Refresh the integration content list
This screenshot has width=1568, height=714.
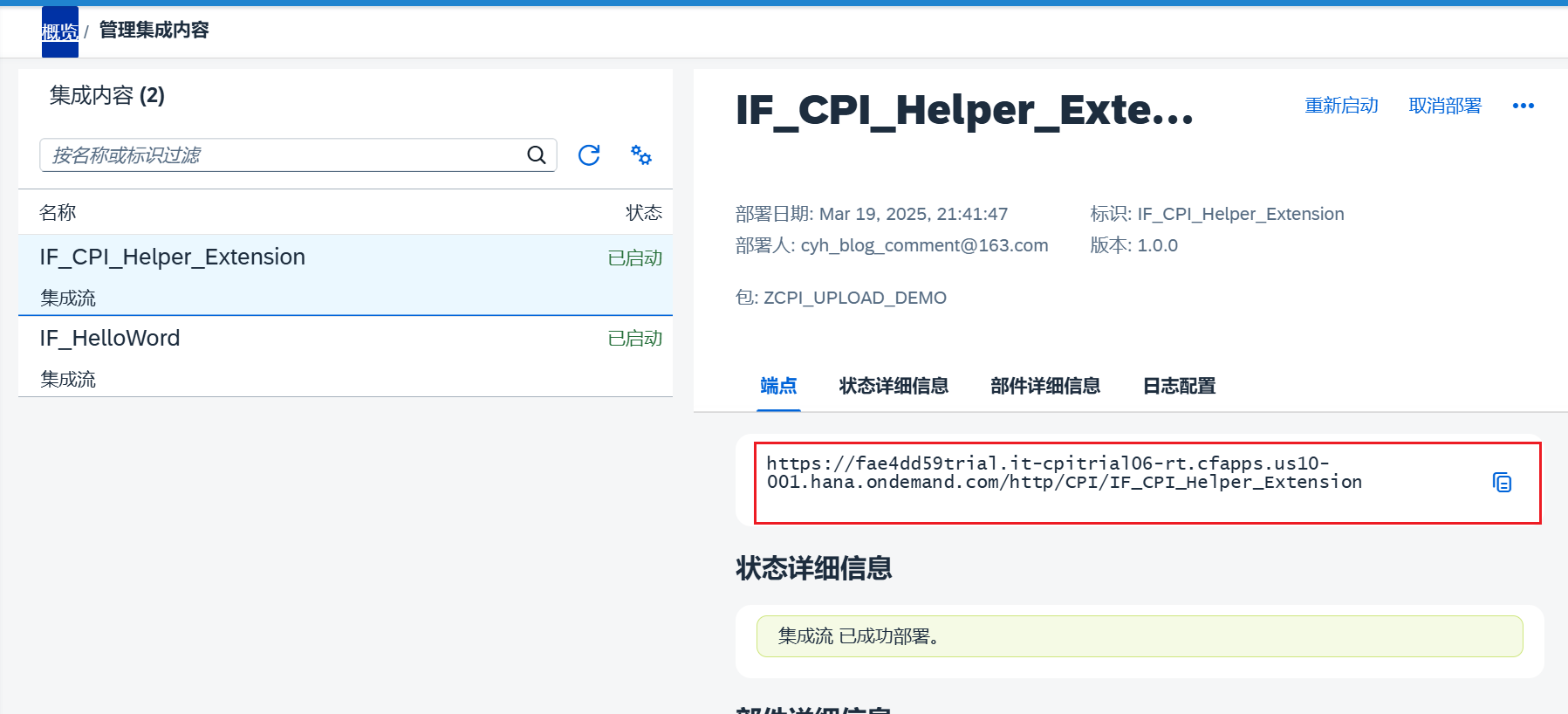click(589, 155)
